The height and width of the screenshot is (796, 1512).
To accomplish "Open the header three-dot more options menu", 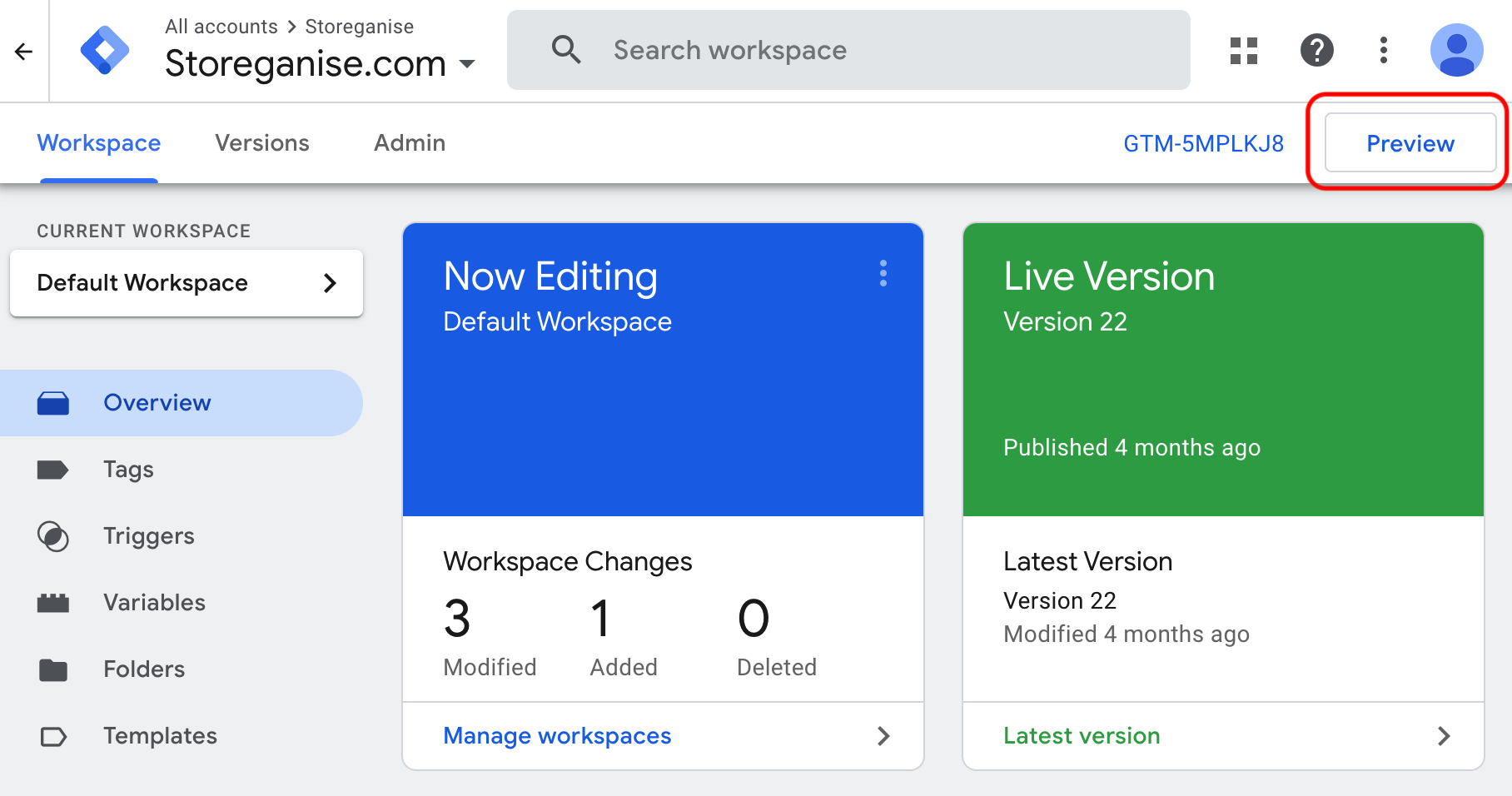I will tap(1384, 50).
